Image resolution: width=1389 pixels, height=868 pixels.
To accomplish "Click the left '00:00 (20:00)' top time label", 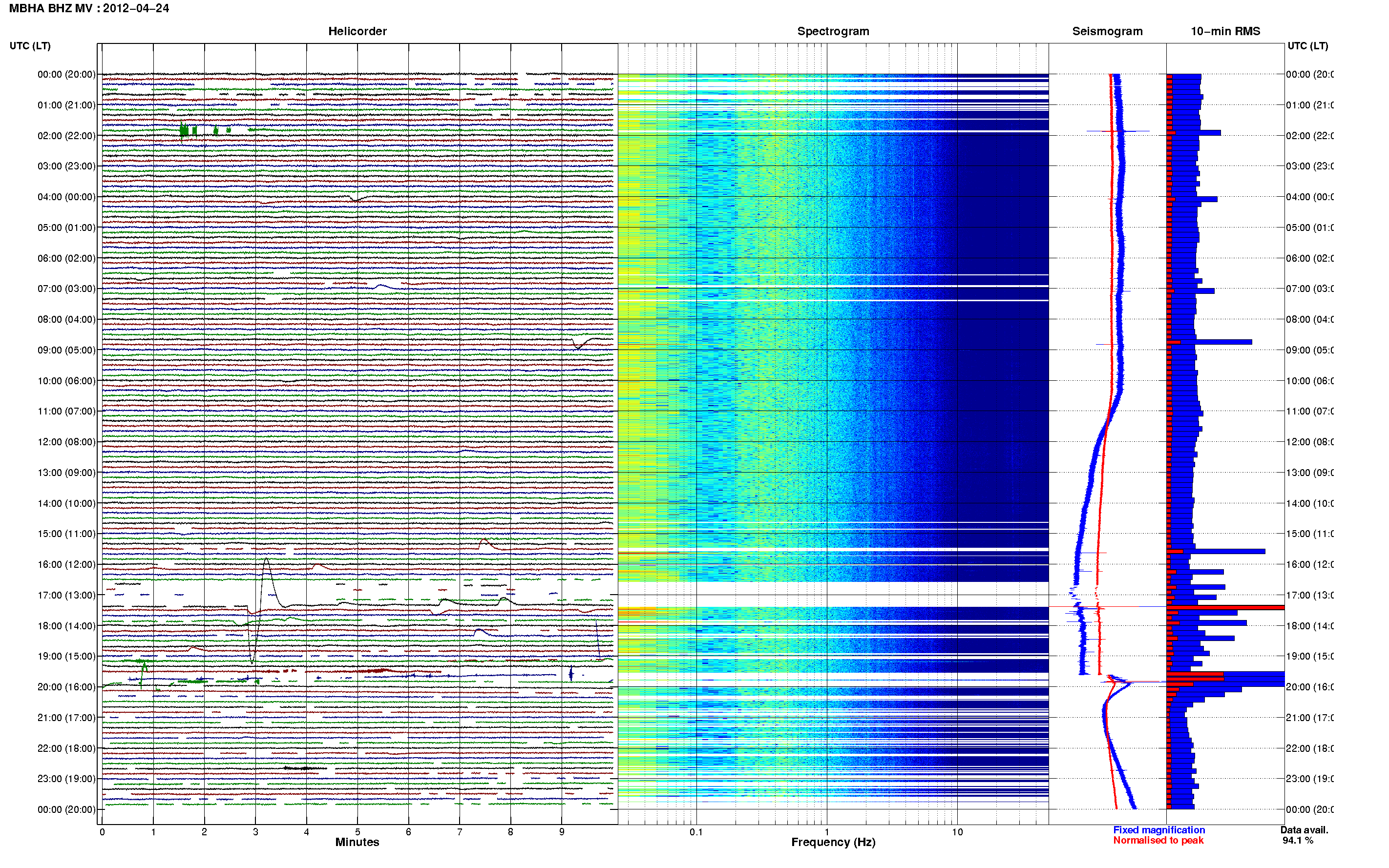I will [x=66, y=74].
